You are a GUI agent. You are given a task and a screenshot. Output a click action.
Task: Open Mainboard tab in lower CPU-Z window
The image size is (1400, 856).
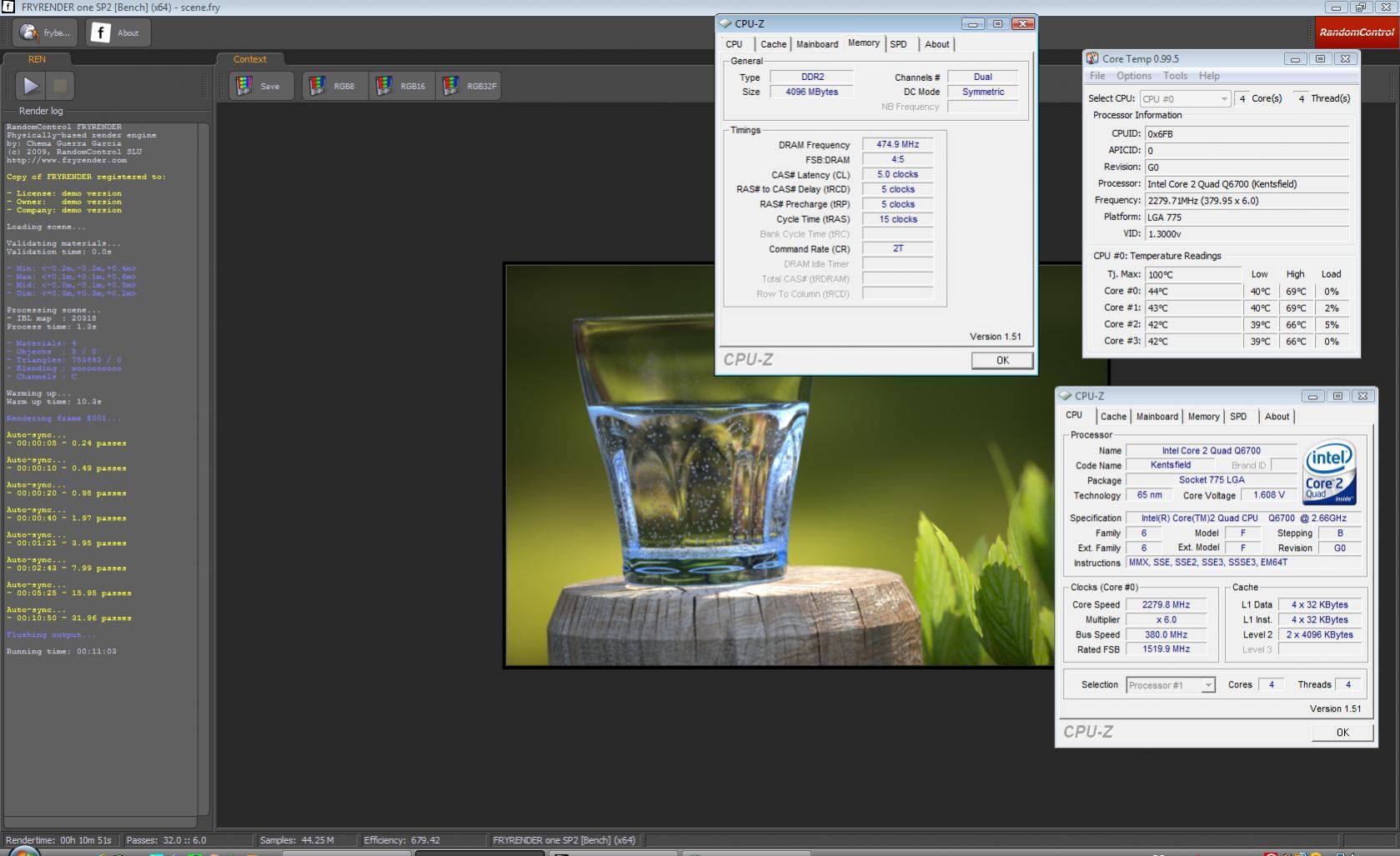coord(1157,417)
